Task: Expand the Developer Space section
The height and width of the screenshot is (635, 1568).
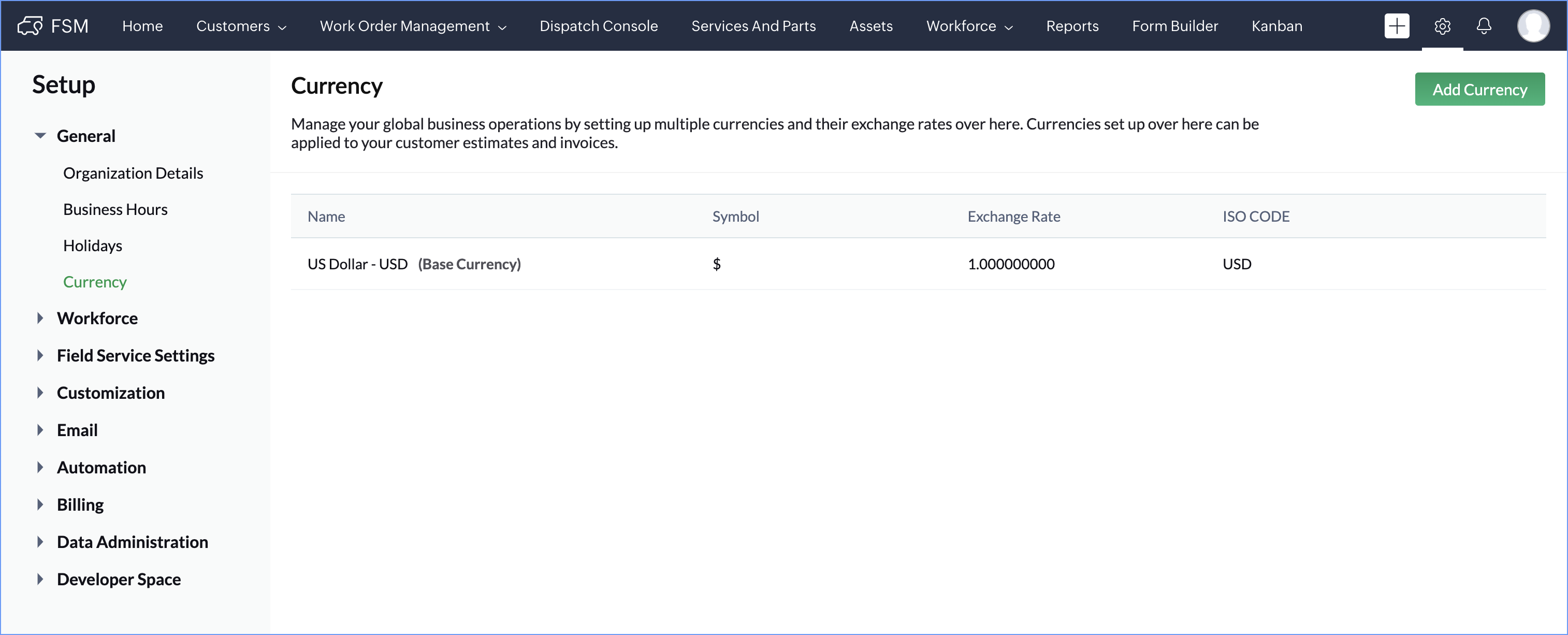Action: coord(40,579)
